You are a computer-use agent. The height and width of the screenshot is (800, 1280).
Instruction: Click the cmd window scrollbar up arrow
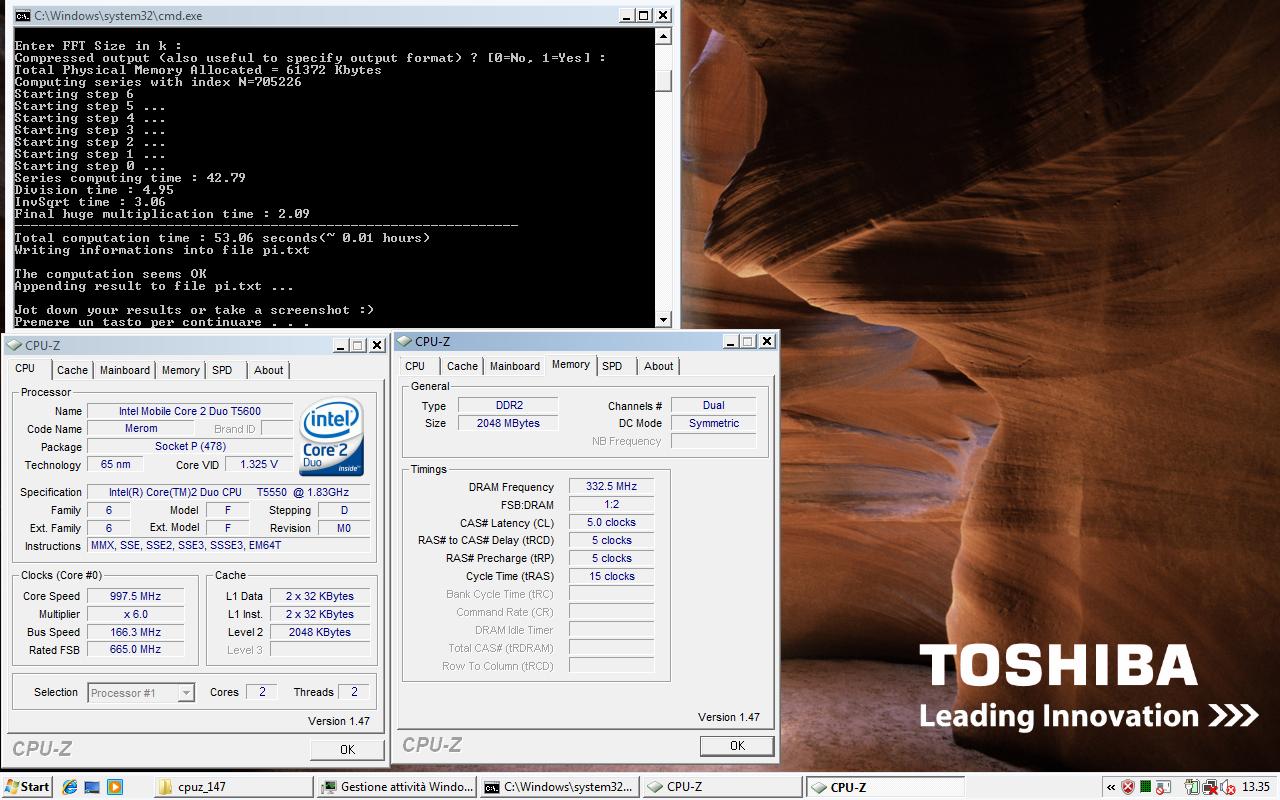click(x=663, y=37)
